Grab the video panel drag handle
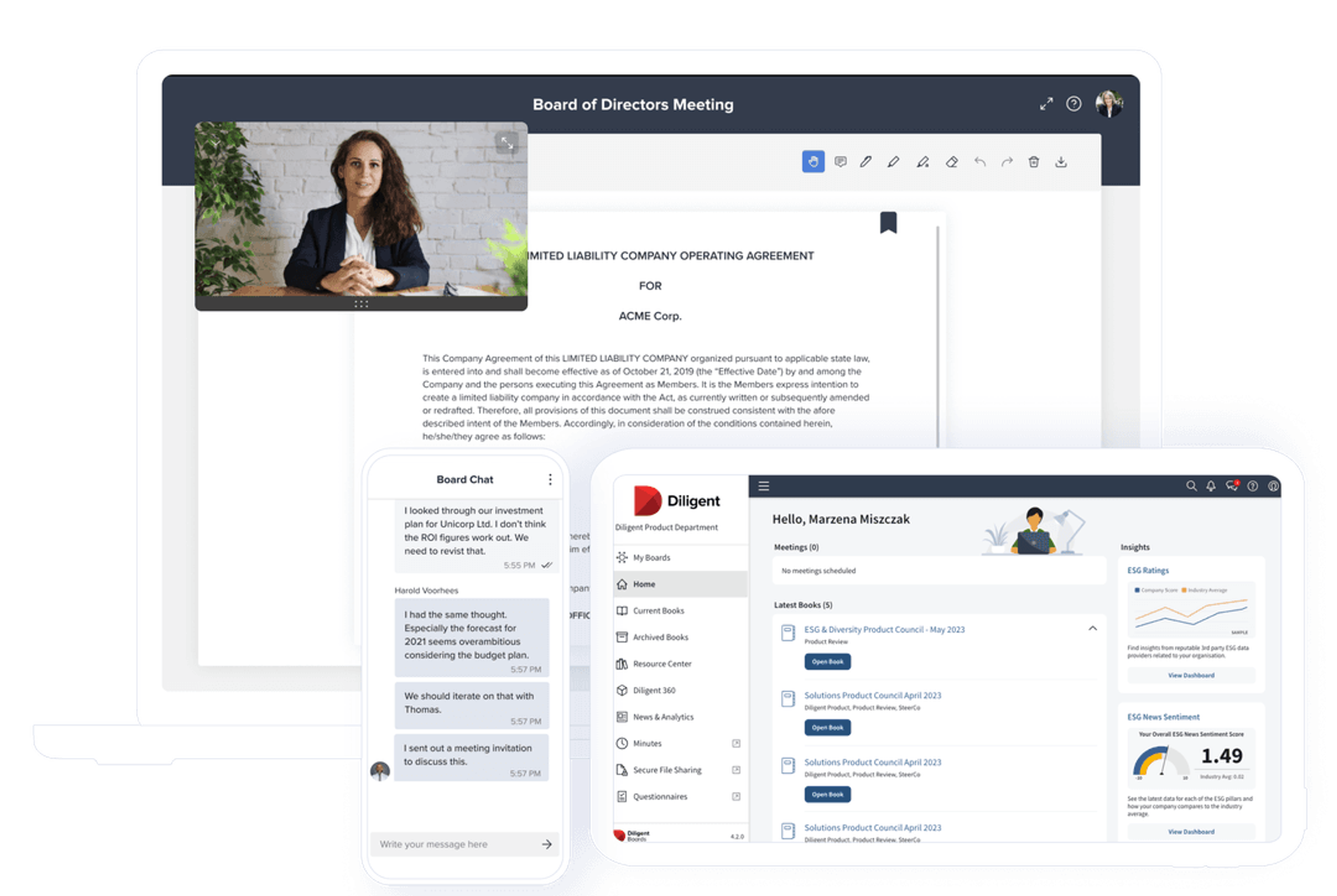Screen dimensions: 1337x896 click(x=361, y=304)
